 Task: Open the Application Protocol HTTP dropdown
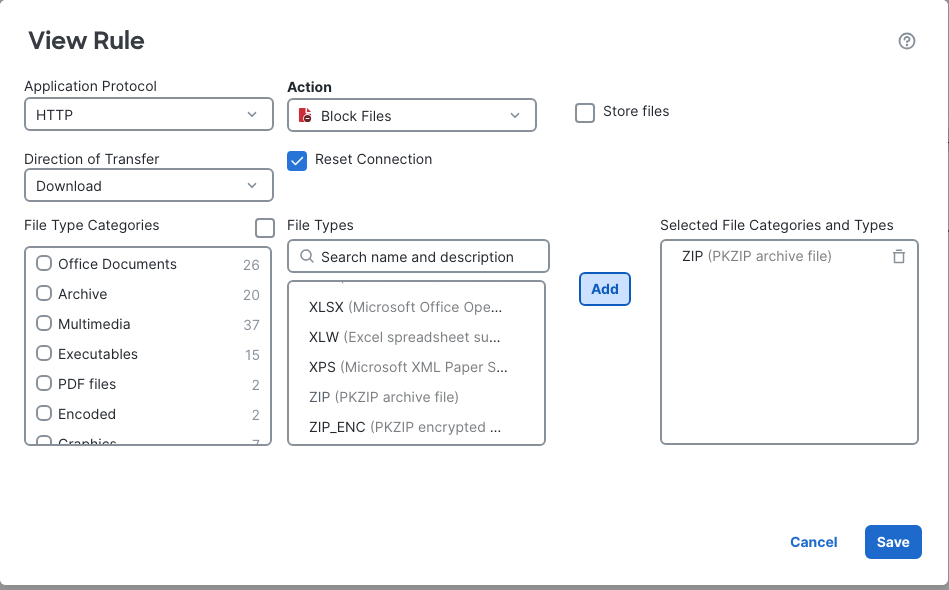pos(149,114)
